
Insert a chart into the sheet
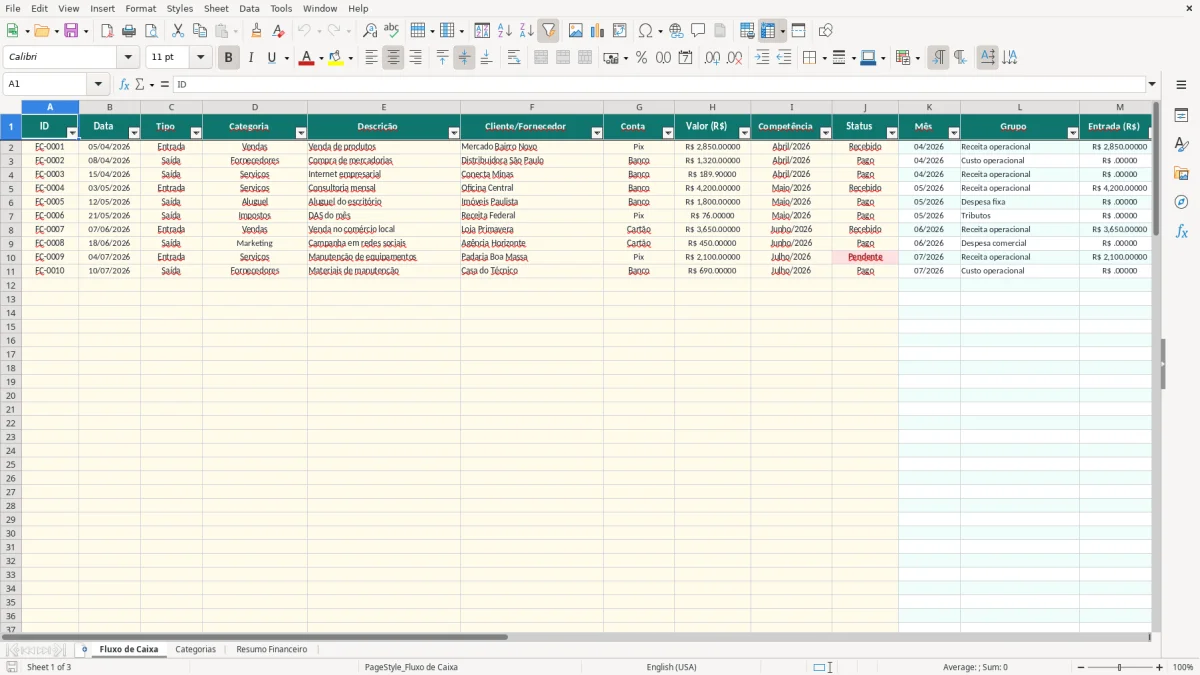pyautogui.click(x=598, y=31)
